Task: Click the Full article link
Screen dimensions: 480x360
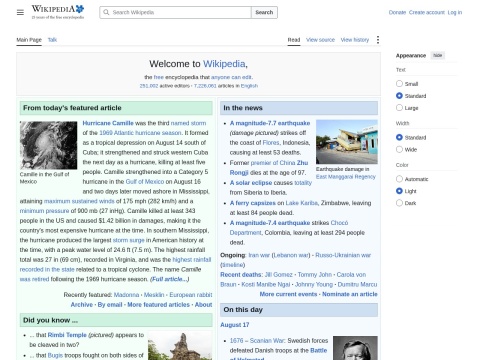Action: click(169, 279)
